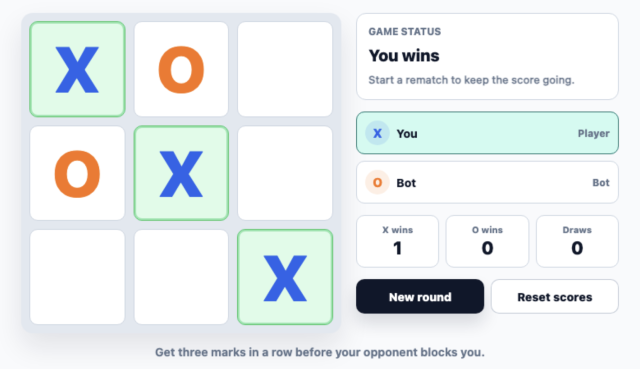Click the round O badge beside Bot
Viewport: 640px width, 369px height.
[377, 182]
